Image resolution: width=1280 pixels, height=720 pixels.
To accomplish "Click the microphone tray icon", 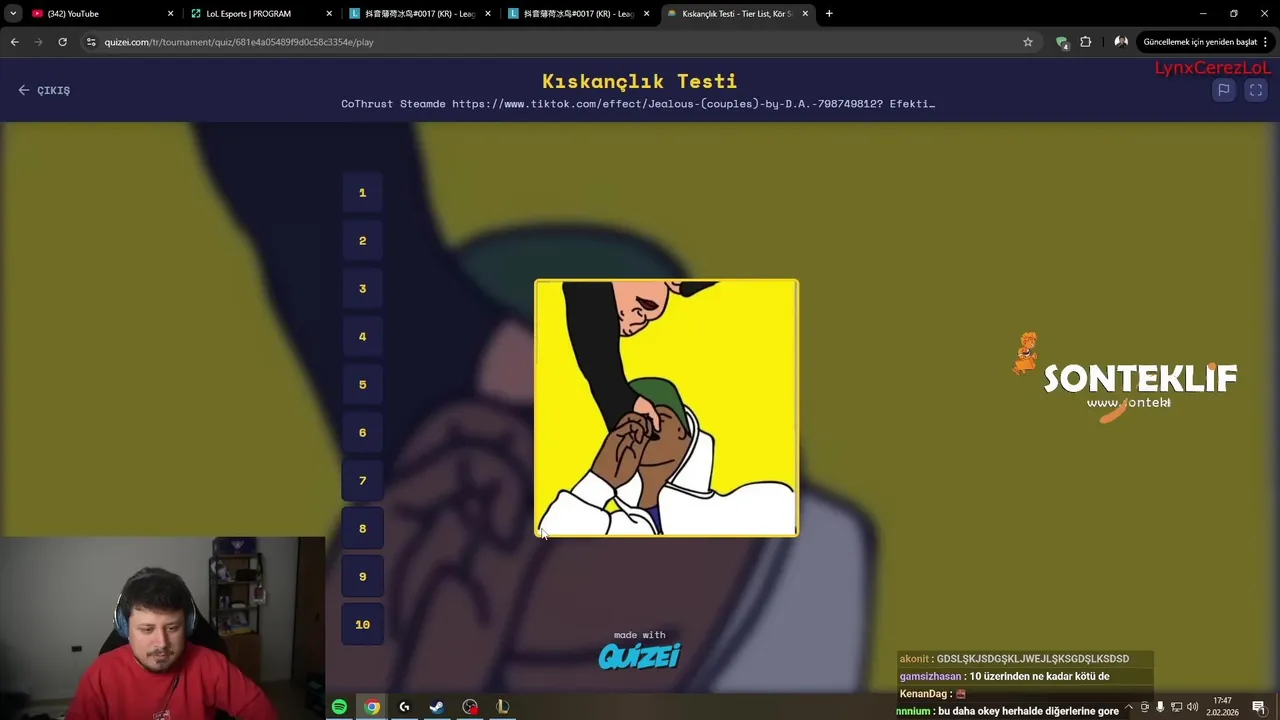I will [x=1160, y=707].
